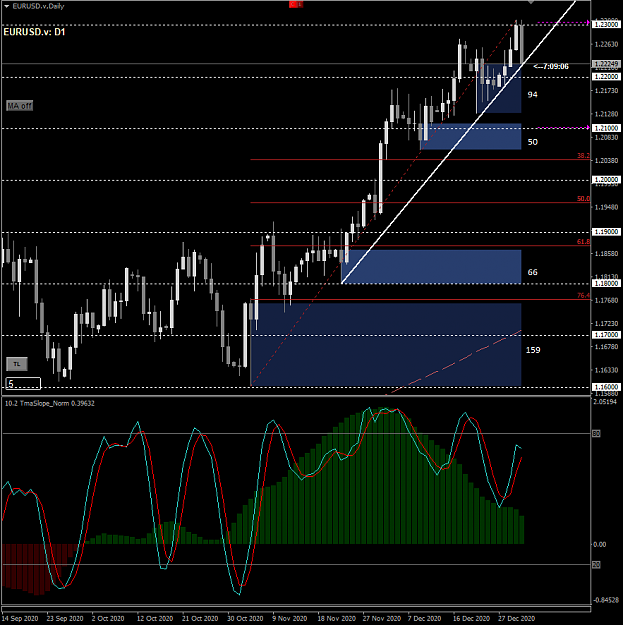Screen dimensions: 623x625
Task: Click the current price label 1.22249
Action: [606, 64]
